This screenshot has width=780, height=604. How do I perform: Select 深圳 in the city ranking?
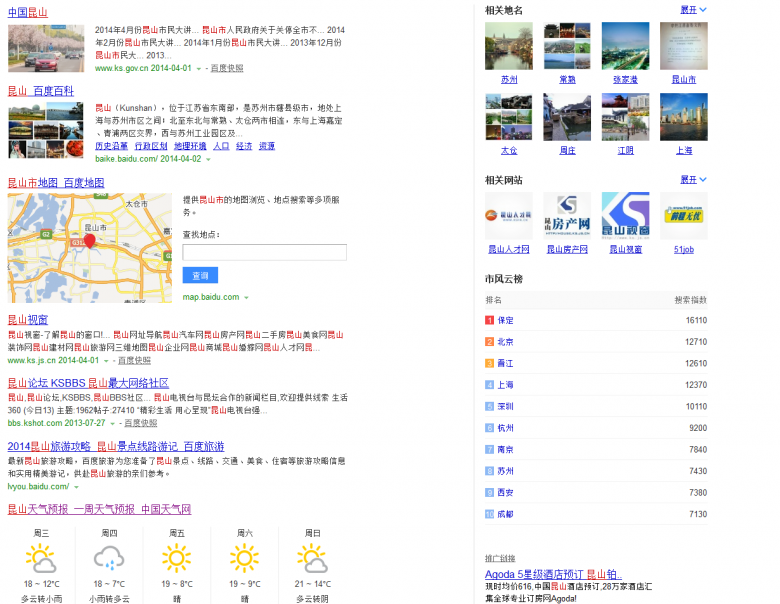(505, 406)
